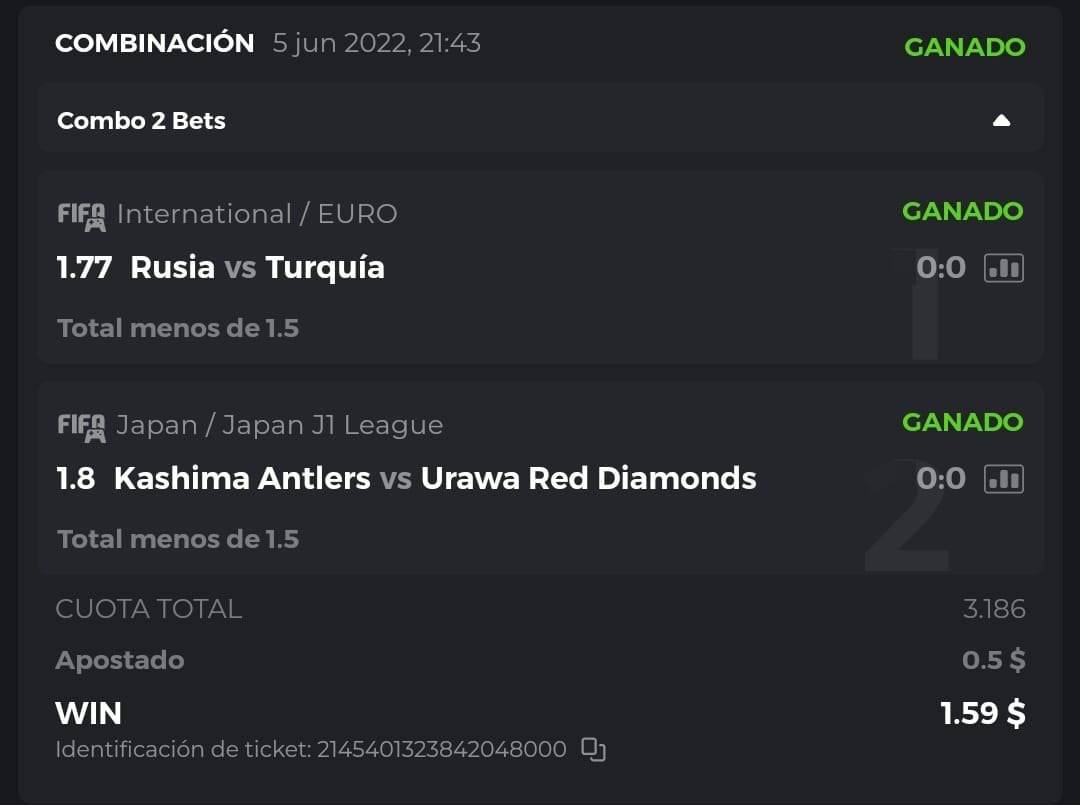The width and height of the screenshot is (1080, 805).
Task: Click the 1.59 $ win amount
Action: tap(982, 713)
